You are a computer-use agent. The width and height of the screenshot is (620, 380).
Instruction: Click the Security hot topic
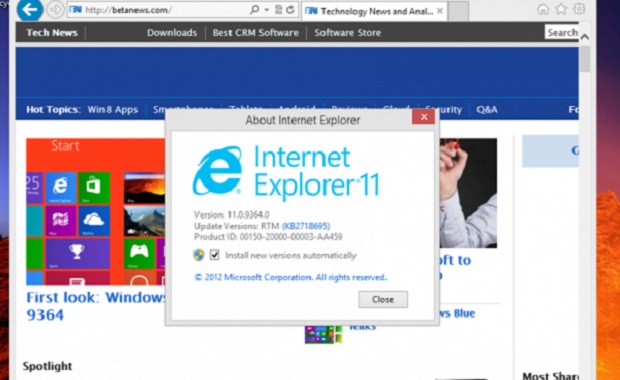tap(443, 110)
